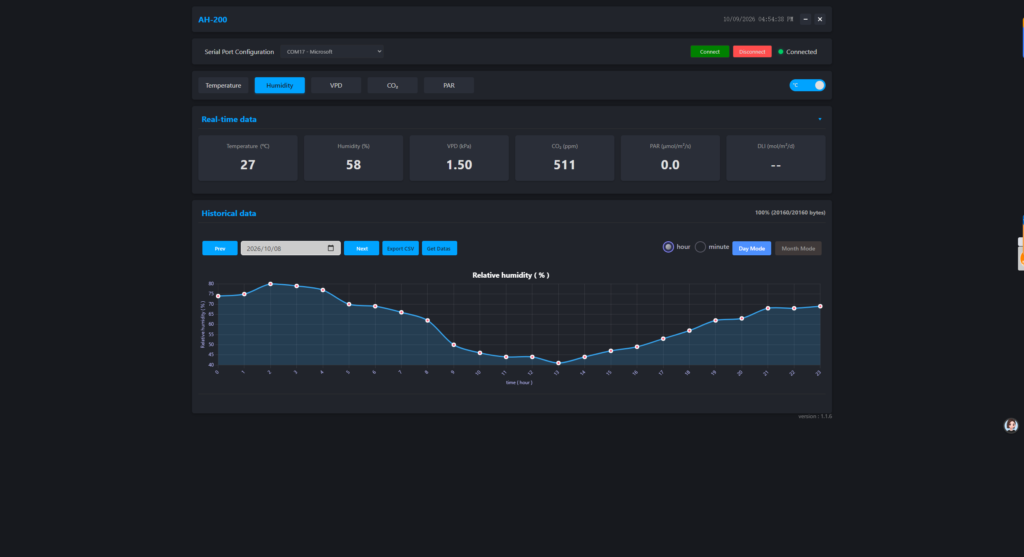Click the Get Datas button
Viewport: 1024px width, 557px height.
click(439, 248)
